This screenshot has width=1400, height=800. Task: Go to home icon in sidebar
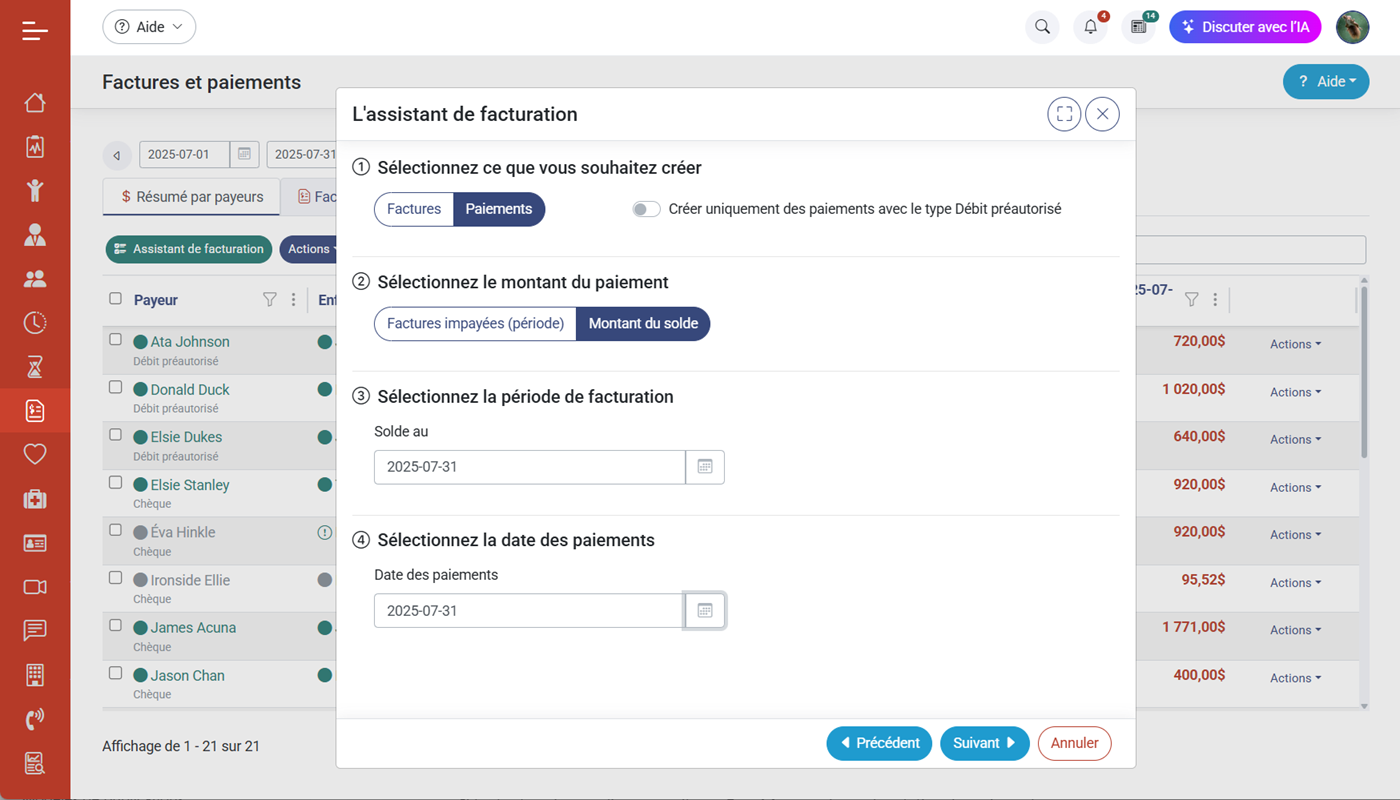(x=35, y=102)
